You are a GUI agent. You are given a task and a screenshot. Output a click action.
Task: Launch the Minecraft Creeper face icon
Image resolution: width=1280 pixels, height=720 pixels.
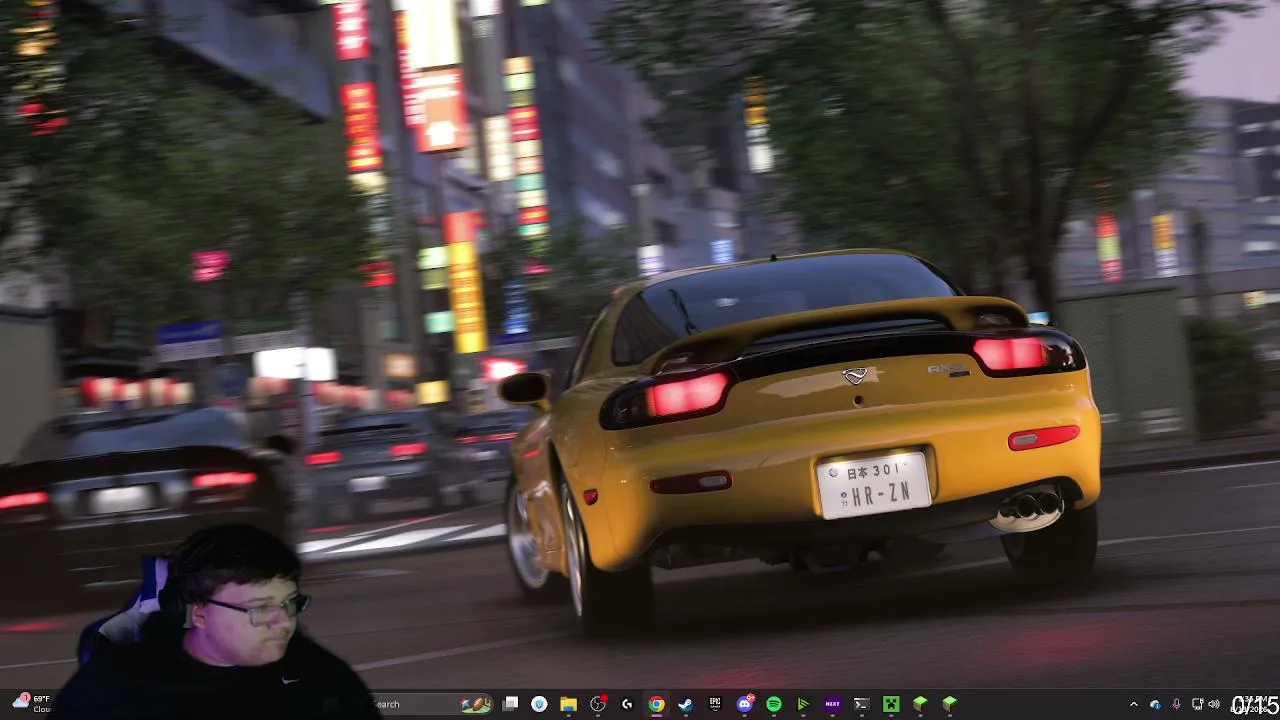coord(890,704)
